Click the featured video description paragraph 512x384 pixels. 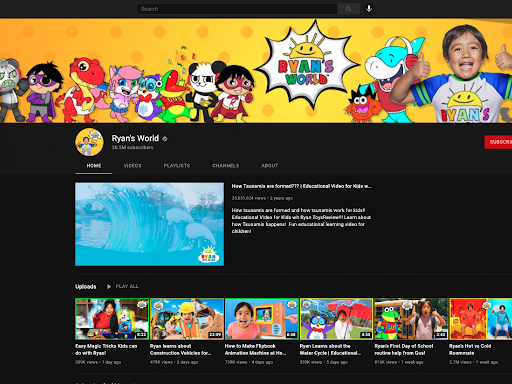tap(301, 221)
